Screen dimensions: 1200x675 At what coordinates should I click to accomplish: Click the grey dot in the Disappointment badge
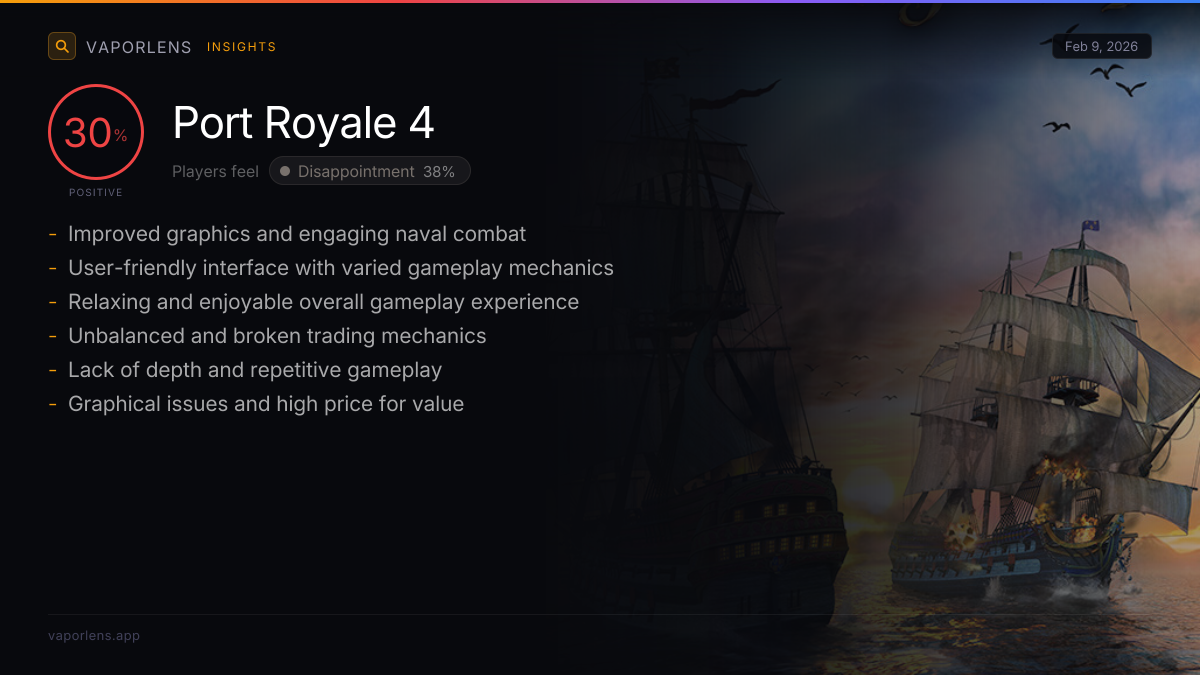pyautogui.click(x=285, y=171)
